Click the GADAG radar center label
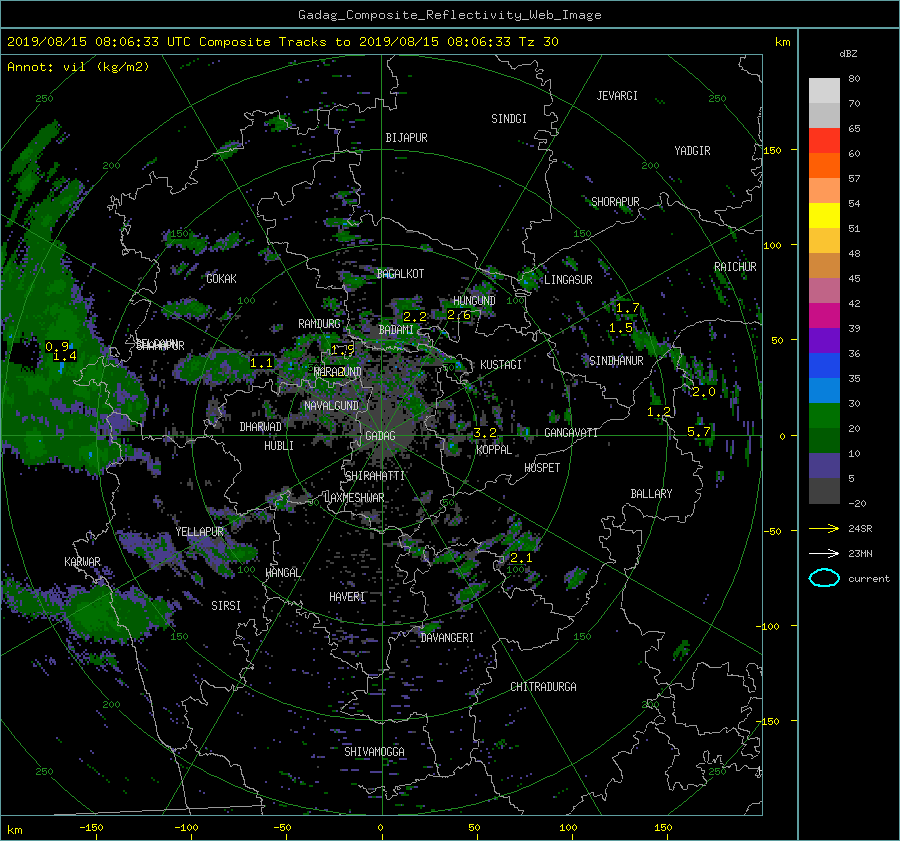 [381, 436]
